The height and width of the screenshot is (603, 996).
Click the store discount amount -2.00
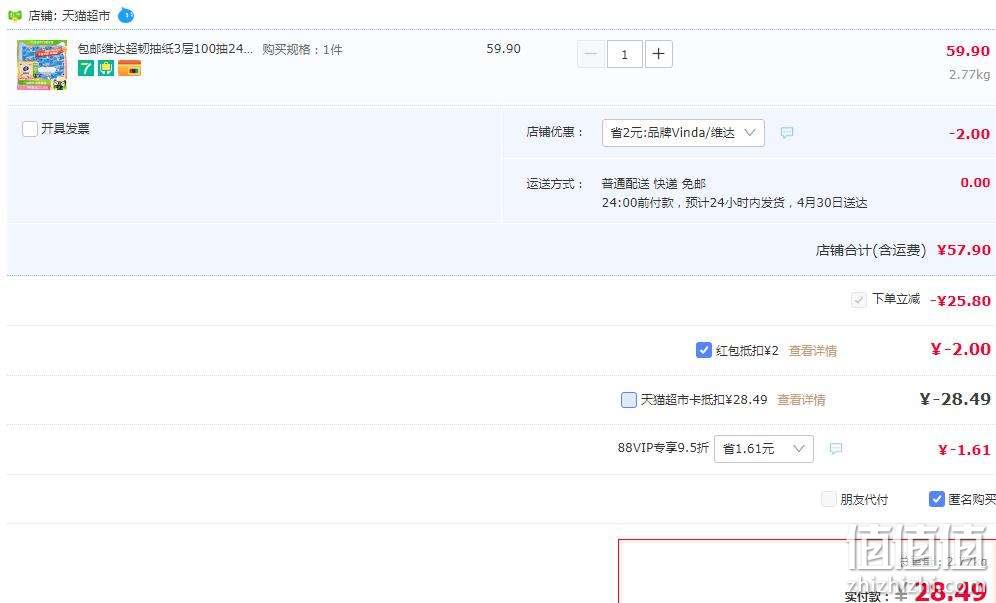point(969,134)
